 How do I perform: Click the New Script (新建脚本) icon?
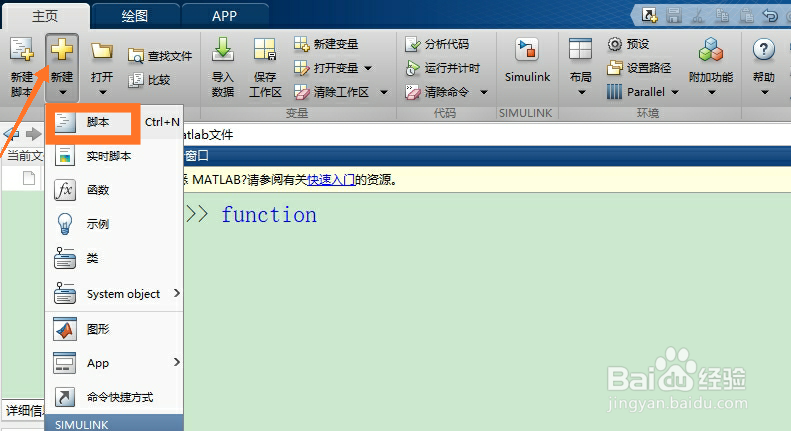[x=21, y=50]
